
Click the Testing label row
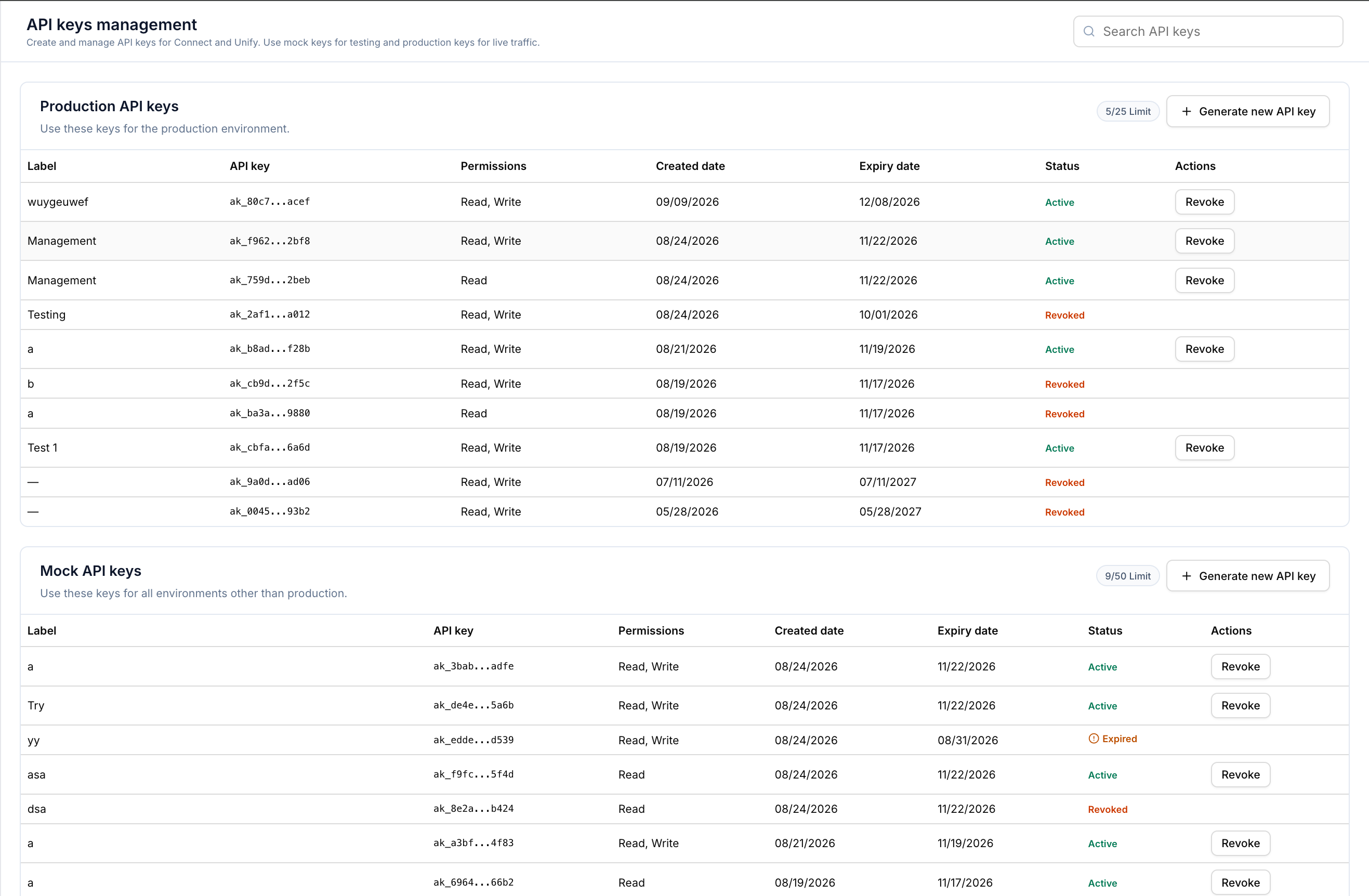pos(685,314)
